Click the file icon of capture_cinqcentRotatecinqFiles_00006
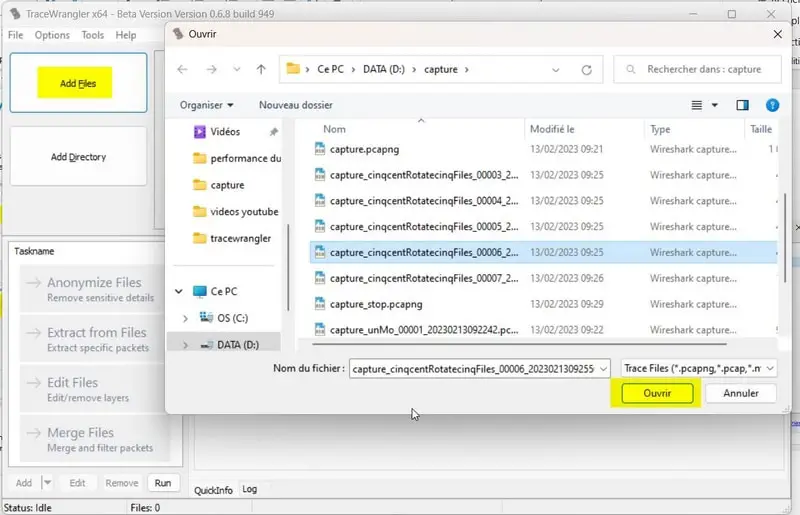 (x=320, y=252)
